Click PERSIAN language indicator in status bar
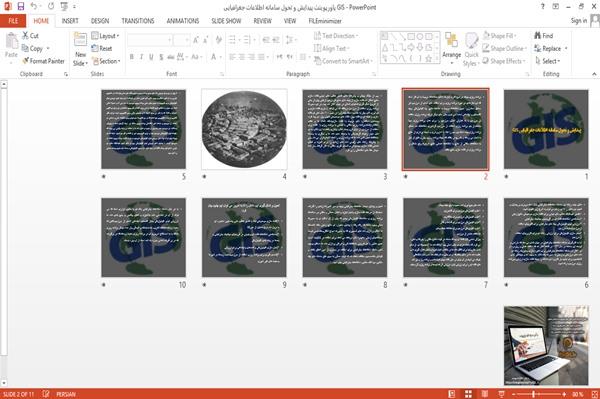The width and height of the screenshot is (600, 399). tap(66, 394)
